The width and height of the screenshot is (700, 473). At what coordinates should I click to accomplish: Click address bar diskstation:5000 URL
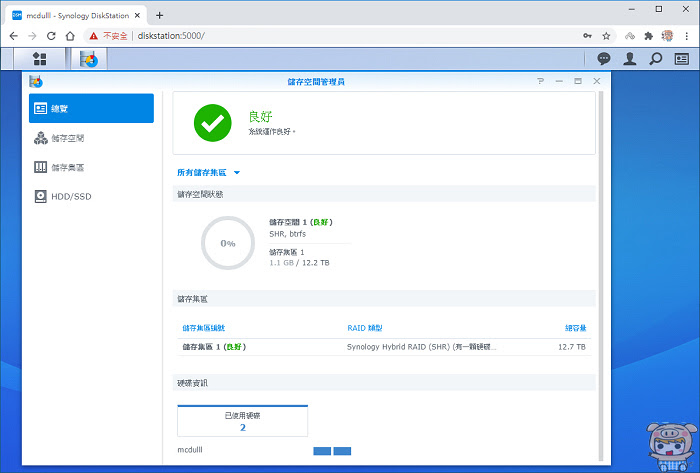click(x=171, y=36)
